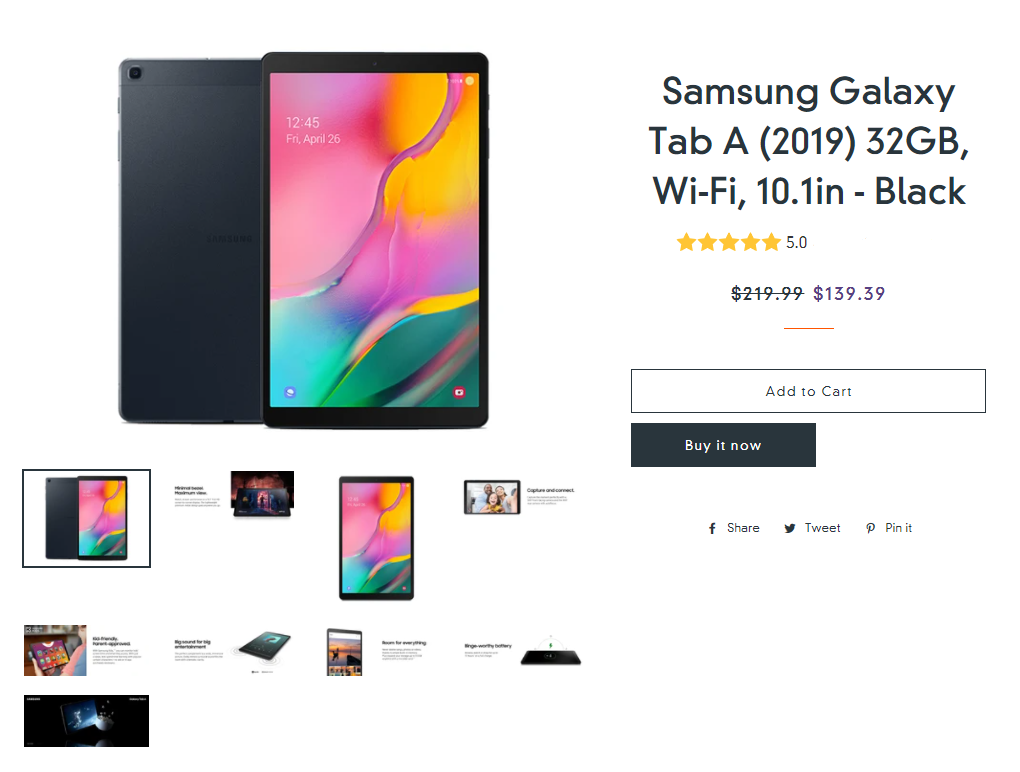Click the $139.39 sale price
The image size is (1020, 772).
coord(849,294)
